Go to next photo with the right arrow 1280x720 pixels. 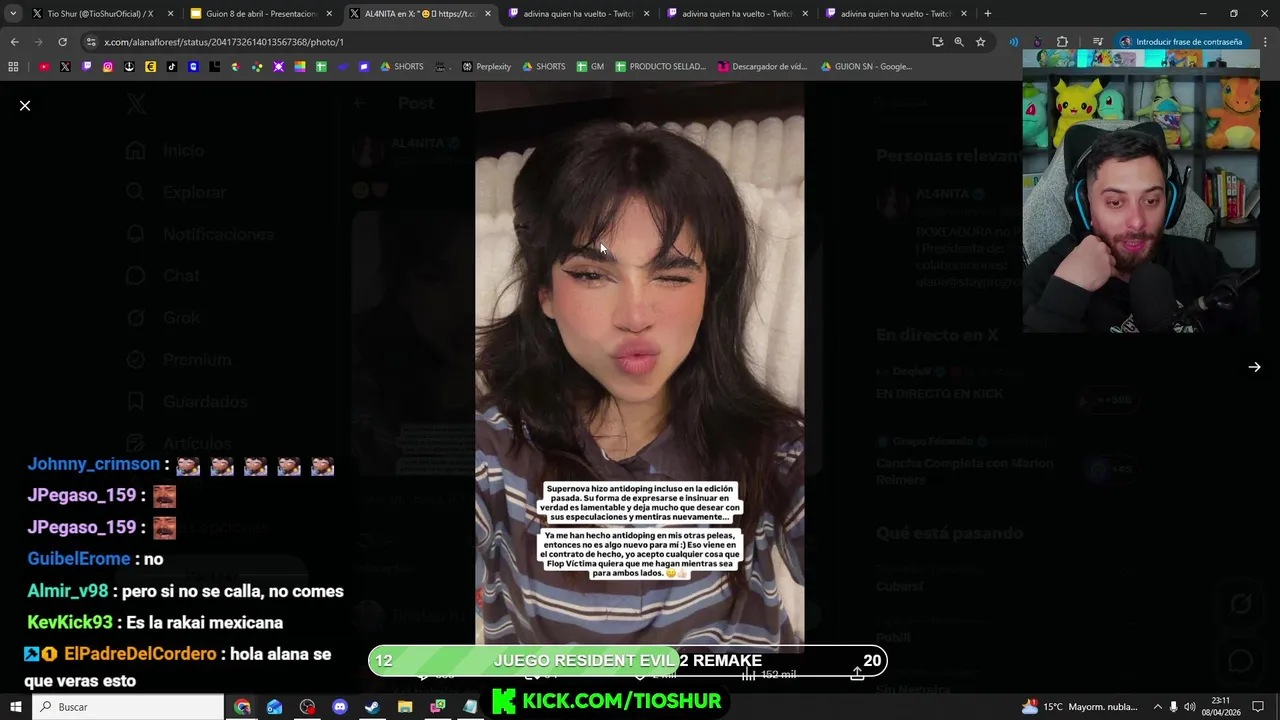tap(1254, 367)
